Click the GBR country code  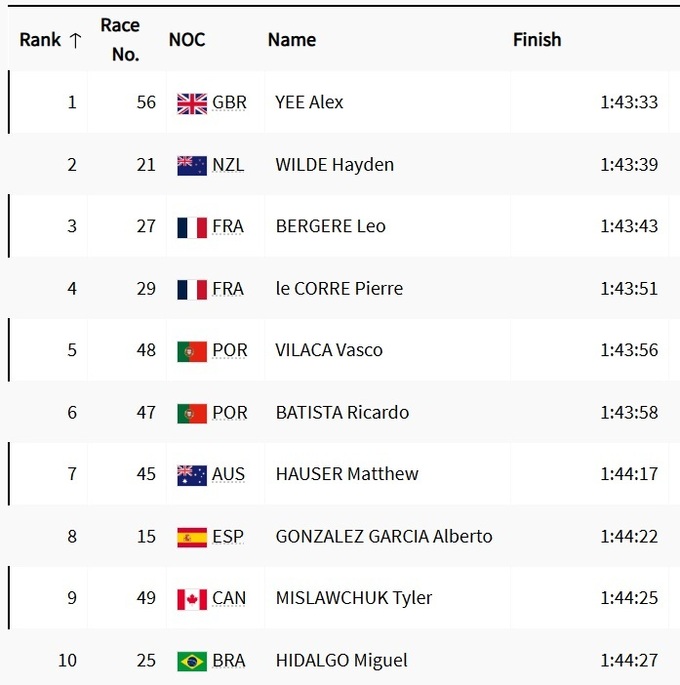pos(229,103)
